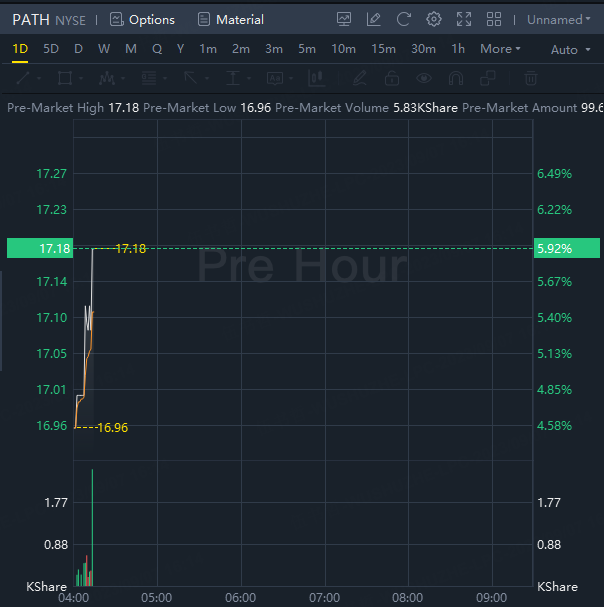The width and height of the screenshot is (604, 607).
Task: Open the More timeframes dropdown
Action: point(500,49)
